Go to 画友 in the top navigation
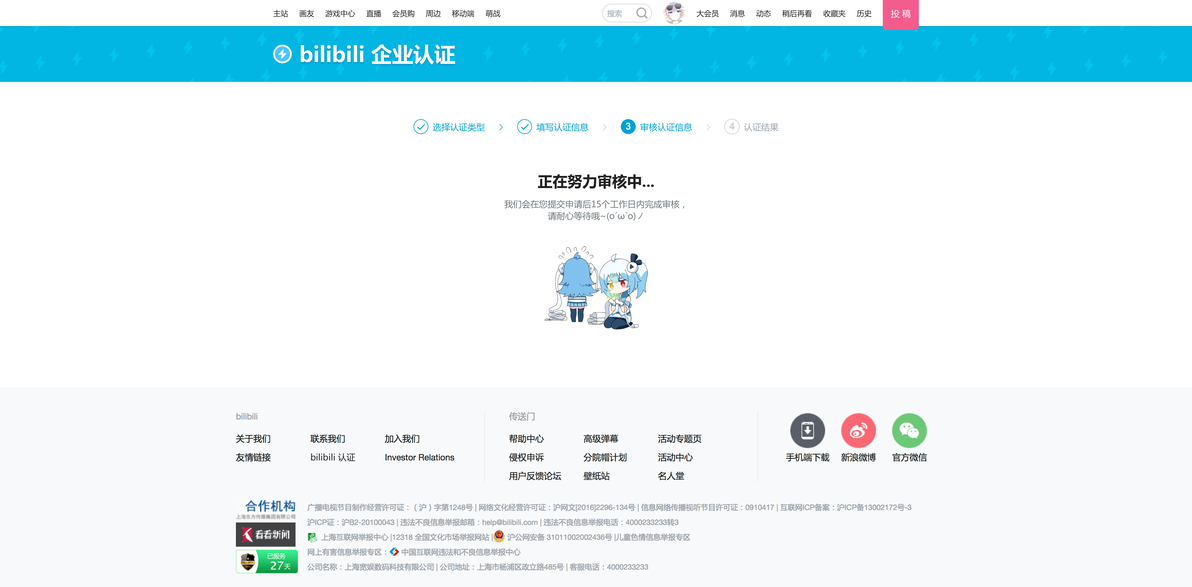Screen dimensions: 1192x587 click(306, 14)
